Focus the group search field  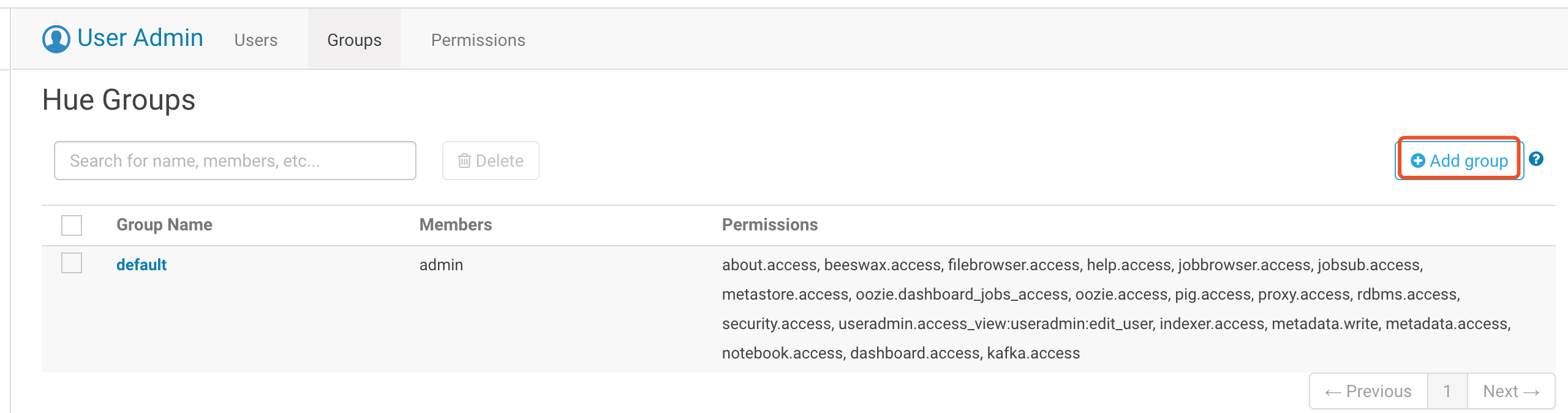(235, 161)
